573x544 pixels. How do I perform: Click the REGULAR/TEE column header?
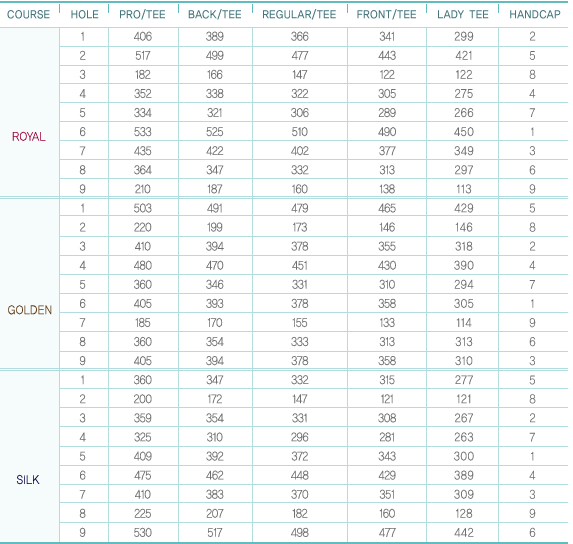coord(299,14)
